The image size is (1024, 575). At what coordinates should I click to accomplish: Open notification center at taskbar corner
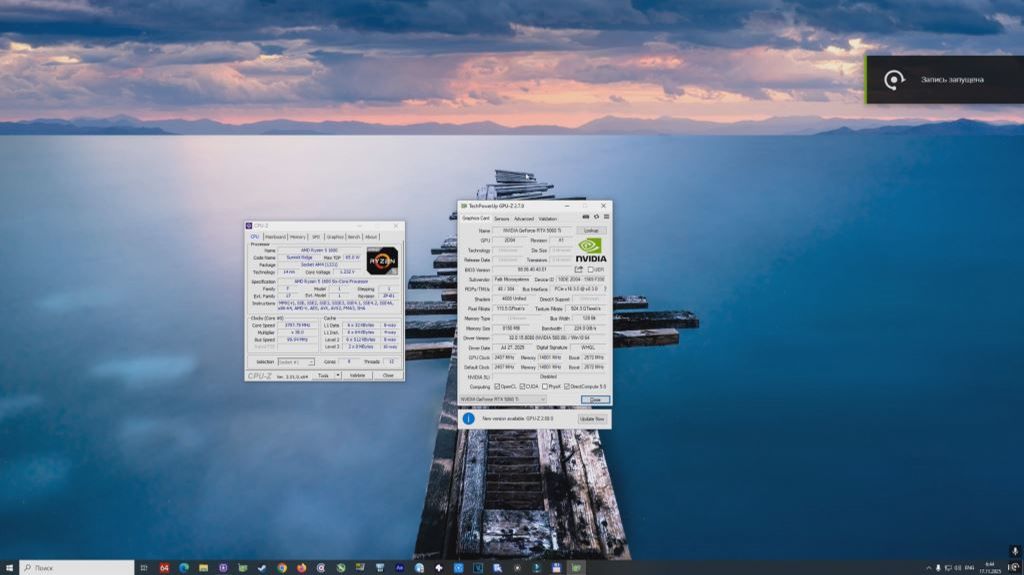[1014, 568]
